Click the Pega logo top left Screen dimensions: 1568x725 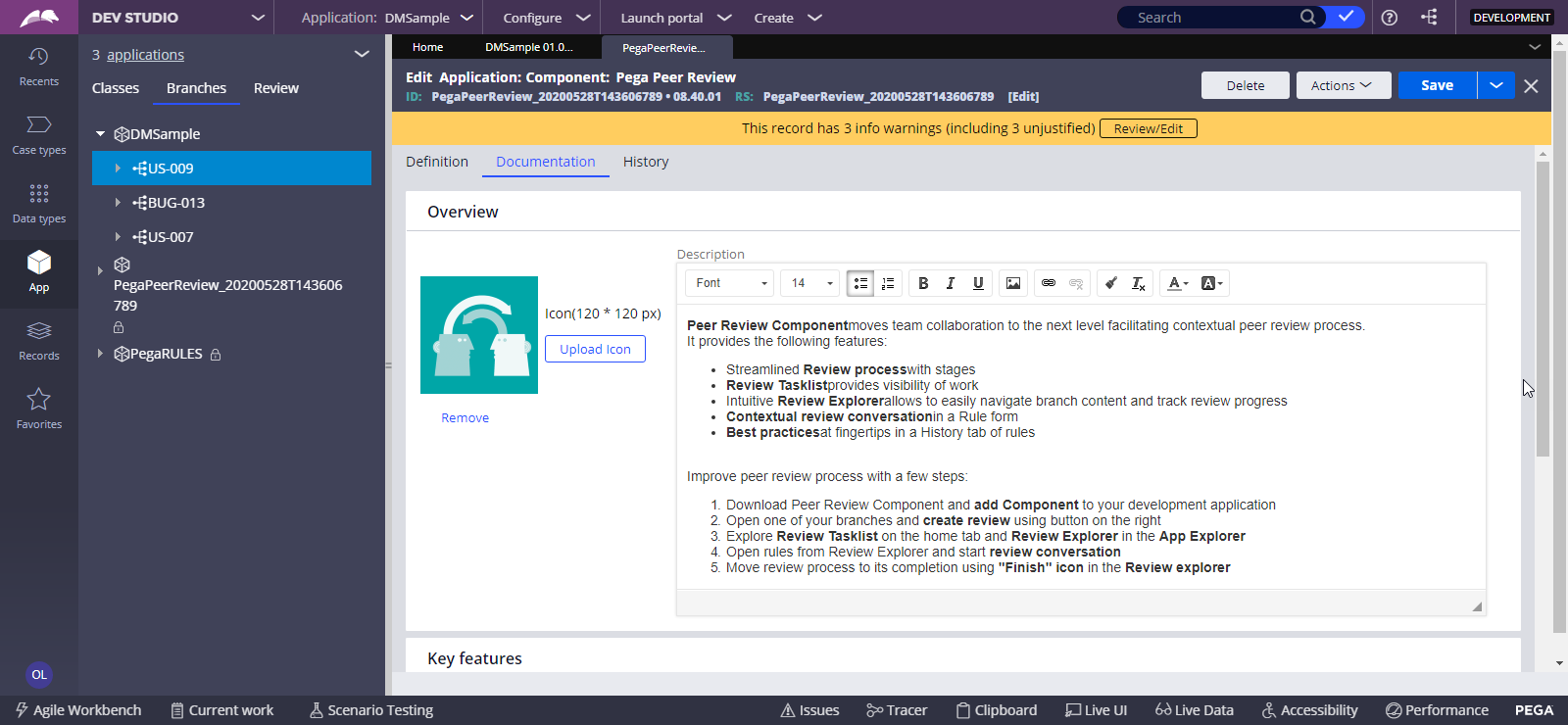[x=39, y=18]
